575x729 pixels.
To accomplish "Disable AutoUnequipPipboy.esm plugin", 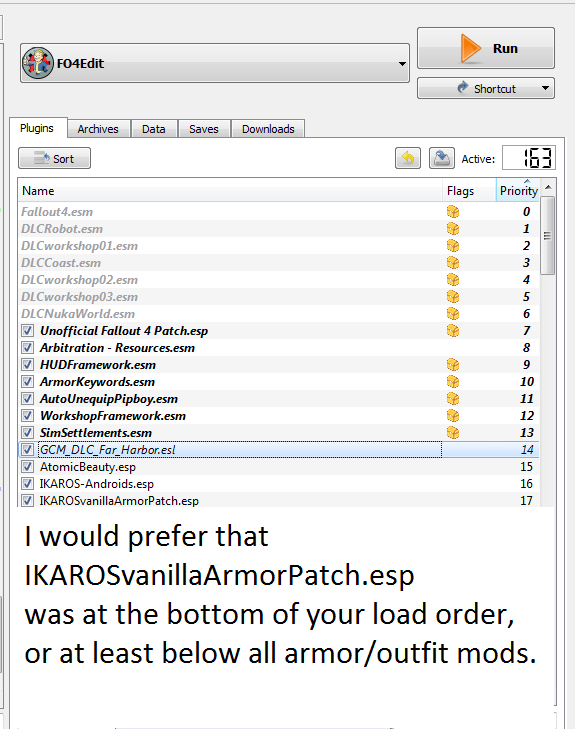I will [27, 398].
